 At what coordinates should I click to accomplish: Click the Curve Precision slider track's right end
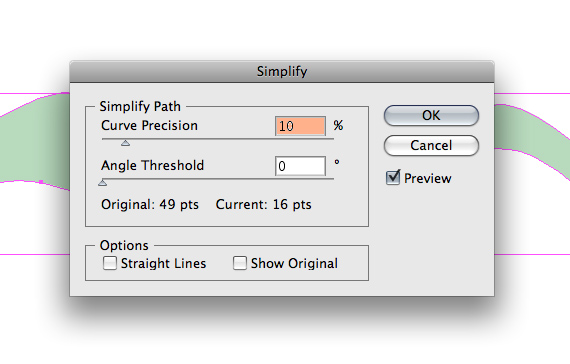click(x=332, y=139)
